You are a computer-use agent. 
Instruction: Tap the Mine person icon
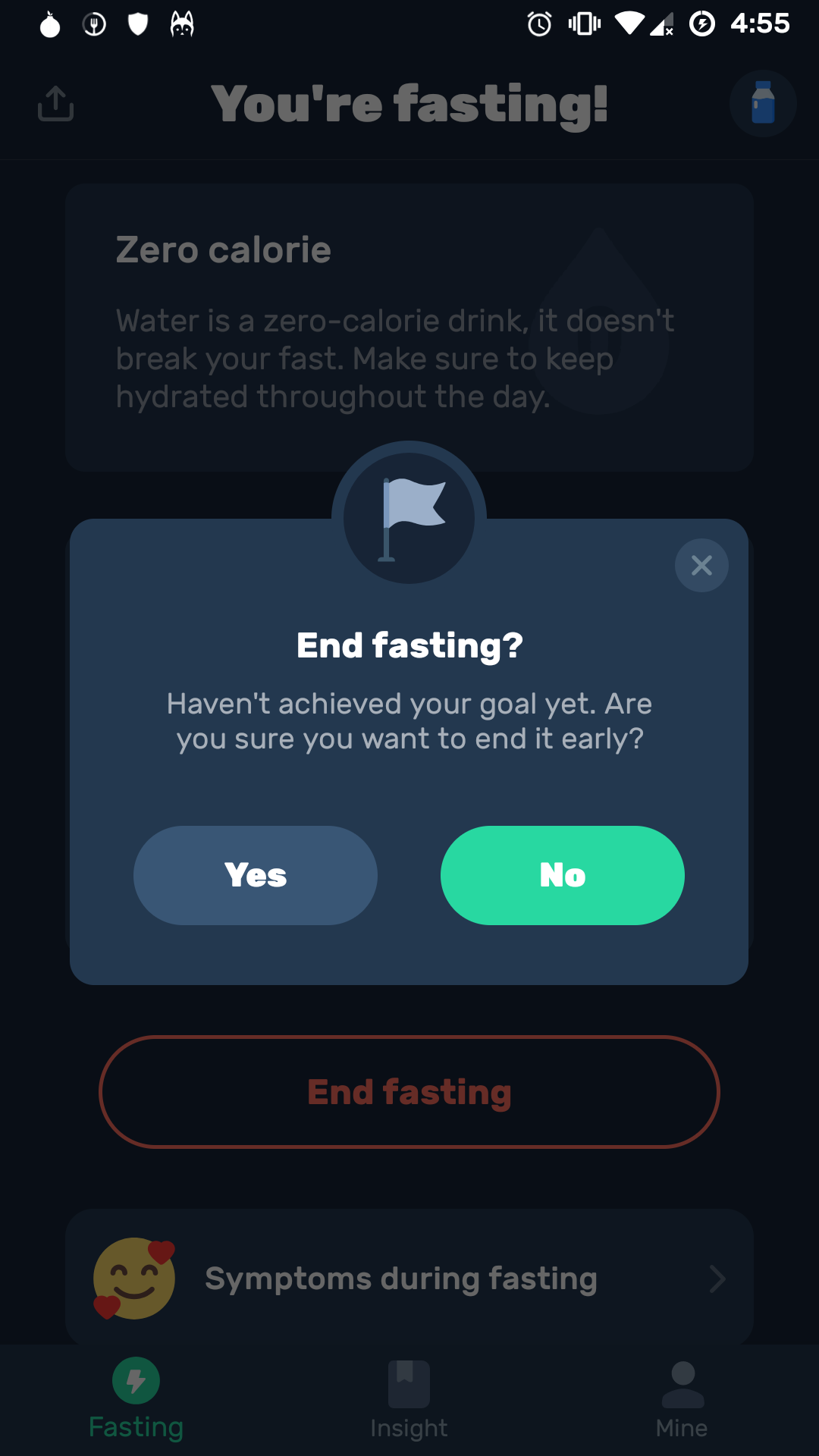coord(682,1383)
